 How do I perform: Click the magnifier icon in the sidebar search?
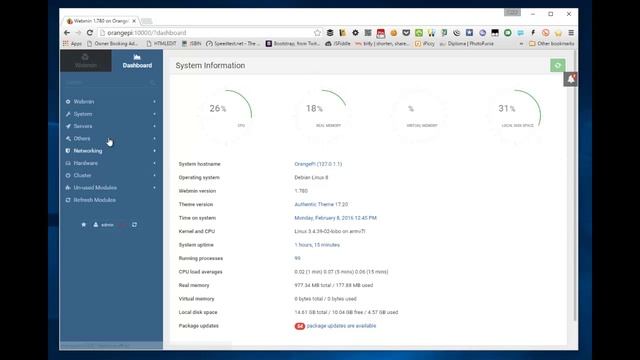pos(153,82)
